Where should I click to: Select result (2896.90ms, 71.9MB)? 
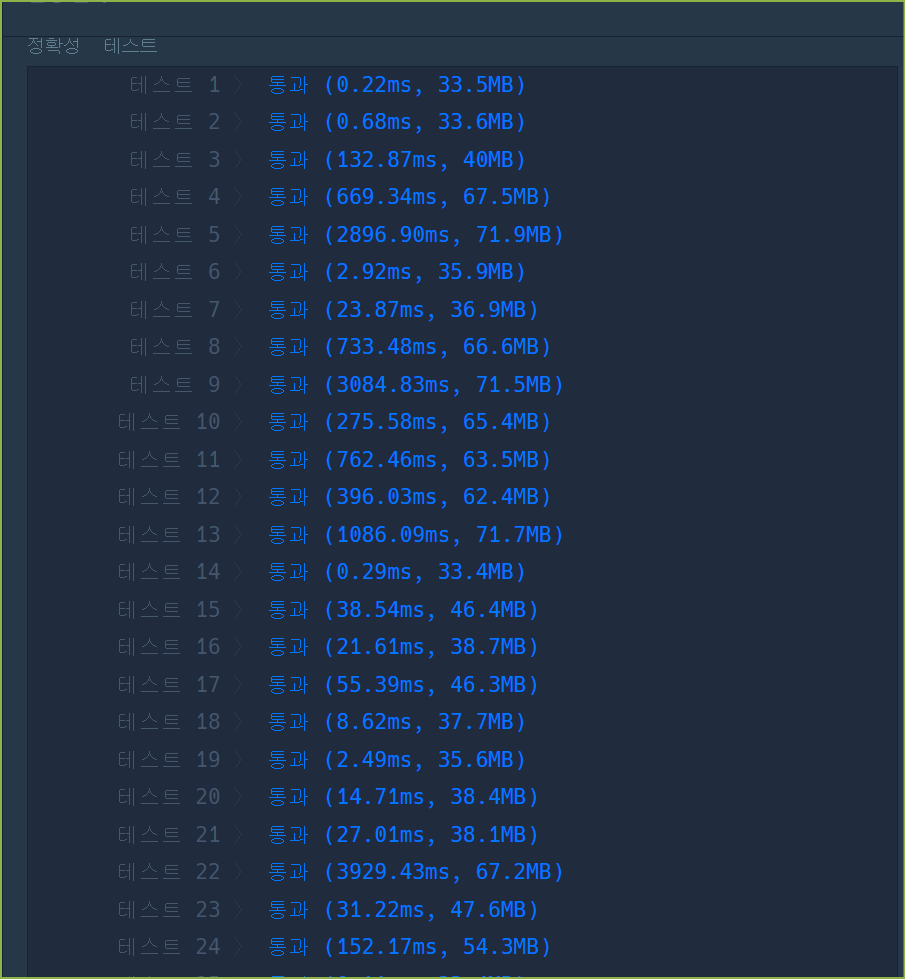coord(444,235)
